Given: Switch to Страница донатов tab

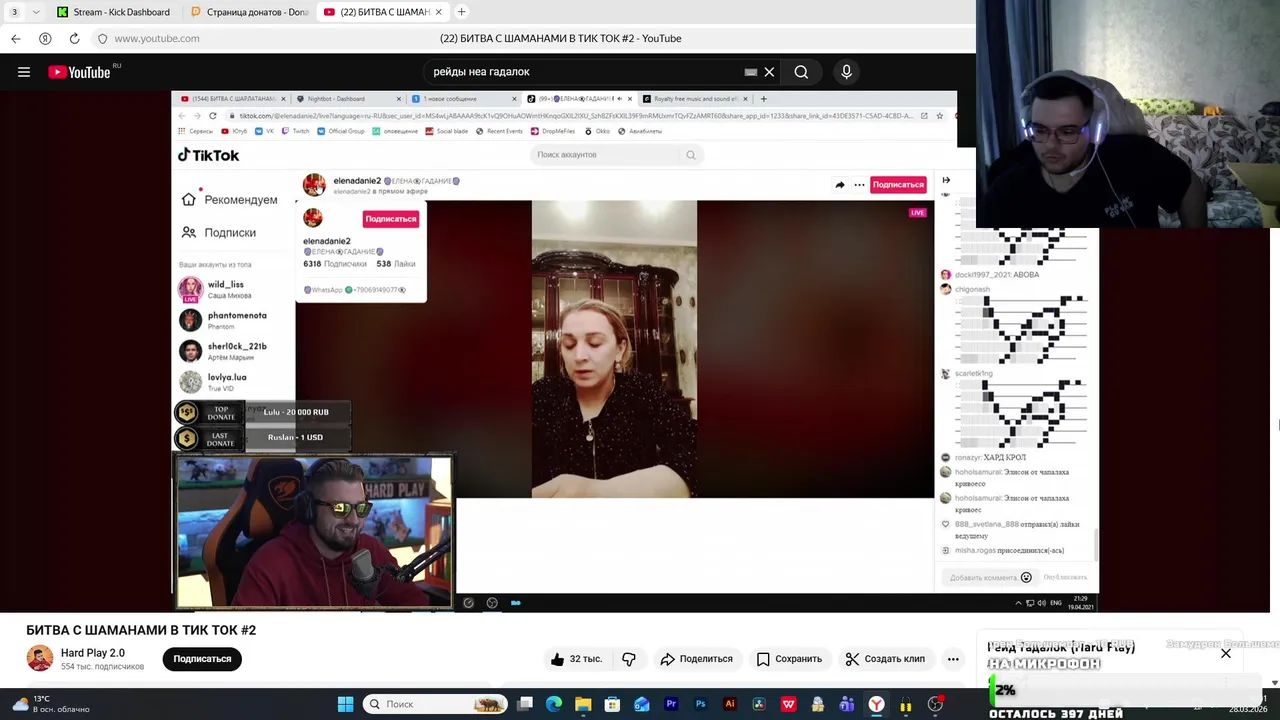Looking at the screenshot, I should (250, 12).
